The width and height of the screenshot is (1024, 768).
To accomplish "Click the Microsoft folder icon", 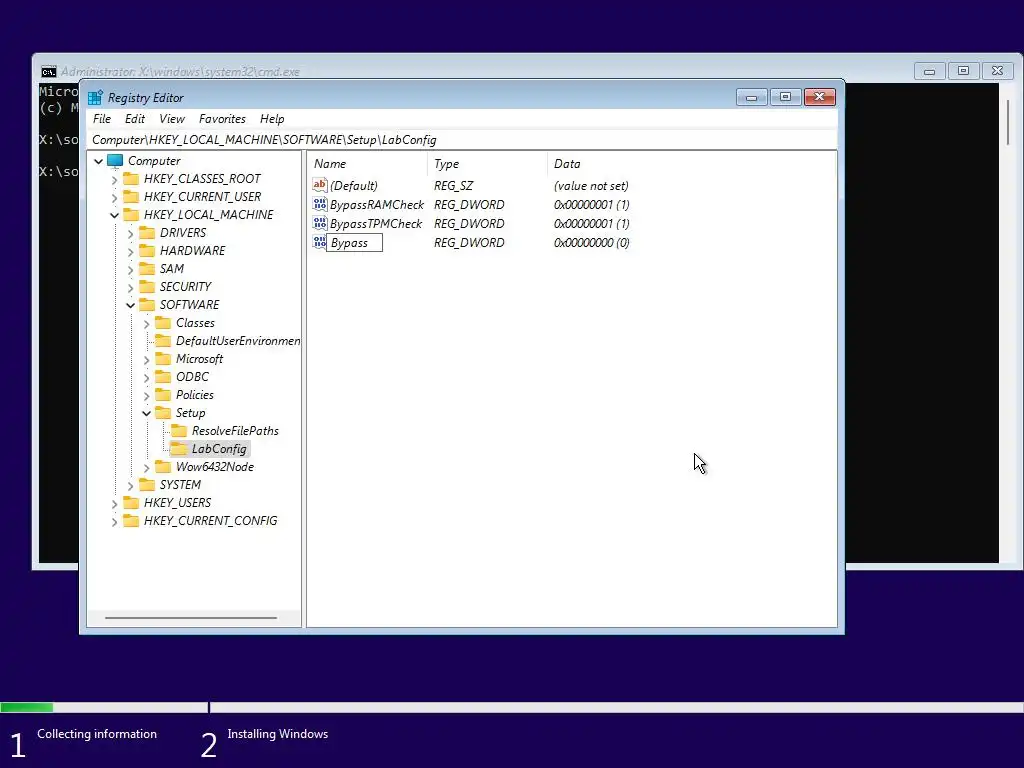I will [x=163, y=359].
